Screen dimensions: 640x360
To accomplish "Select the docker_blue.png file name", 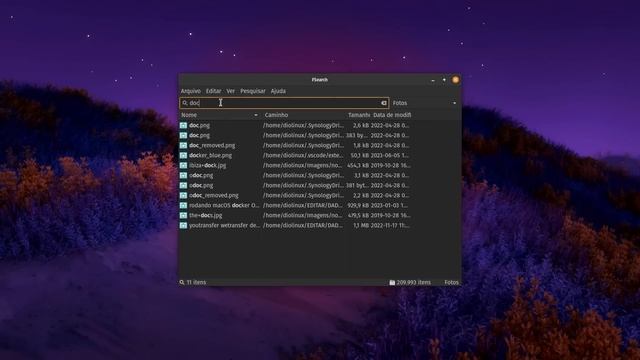I will point(210,156).
